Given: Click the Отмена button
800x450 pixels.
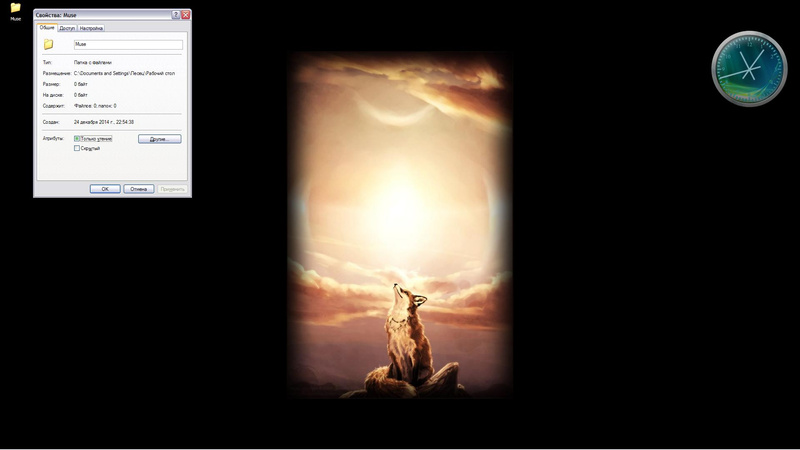Looking at the screenshot, I should tap(139, 189).
